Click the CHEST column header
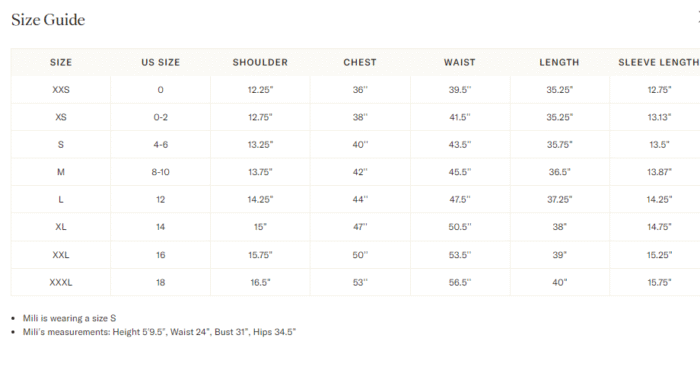Screen dimensions: 700x367 tap(360, 63)
